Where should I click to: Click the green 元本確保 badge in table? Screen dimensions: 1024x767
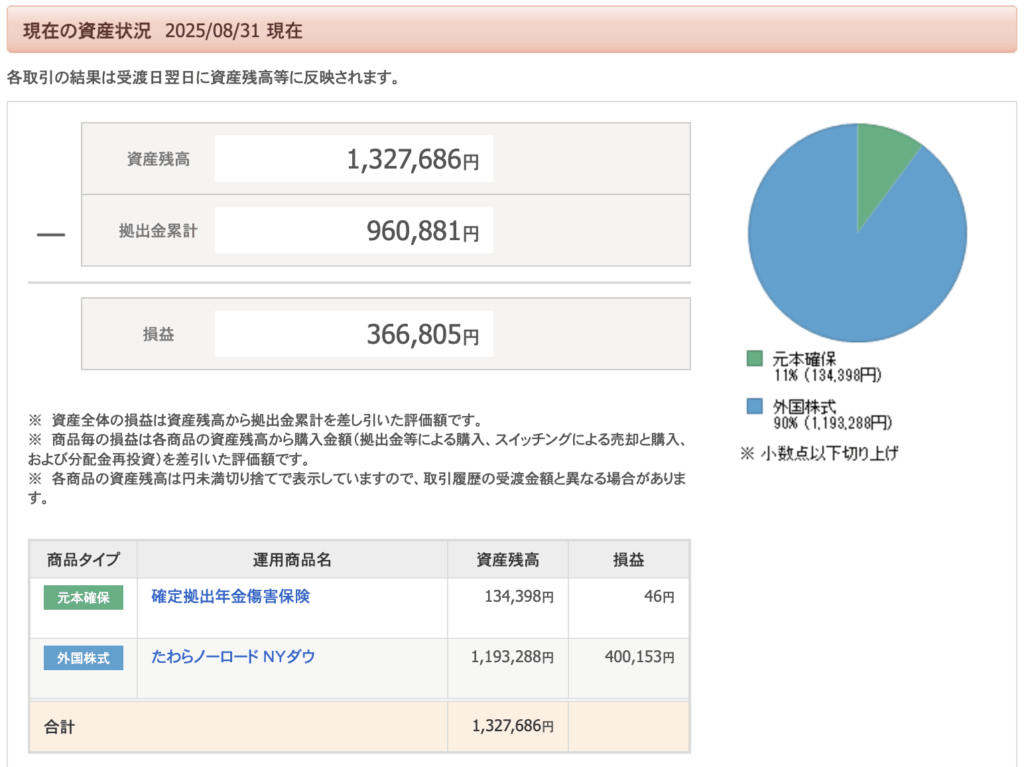click(83, 598)
